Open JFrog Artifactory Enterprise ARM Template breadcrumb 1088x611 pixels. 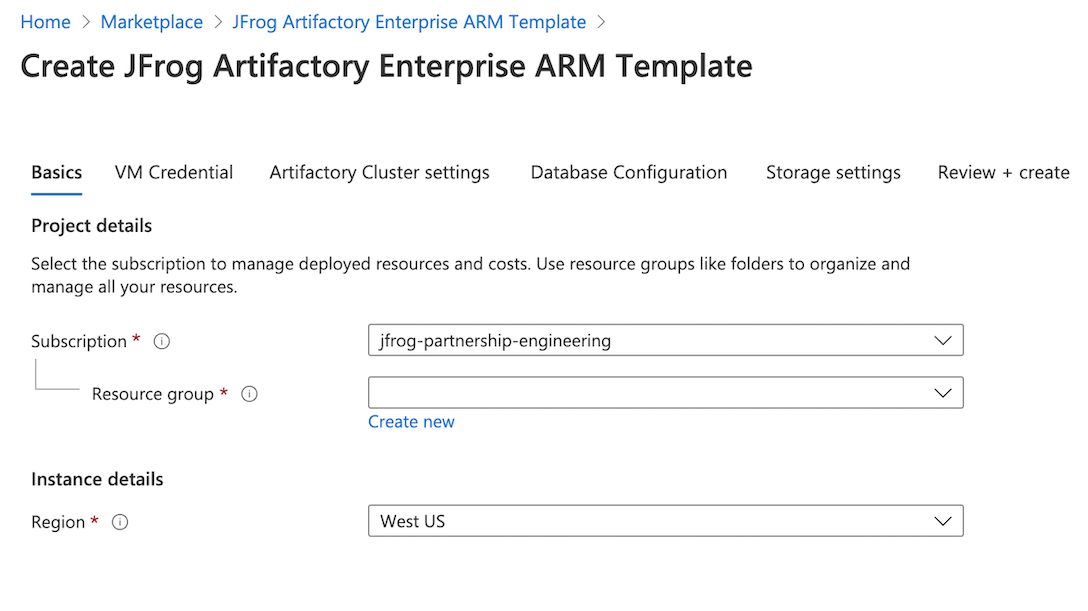pos(409,22)
